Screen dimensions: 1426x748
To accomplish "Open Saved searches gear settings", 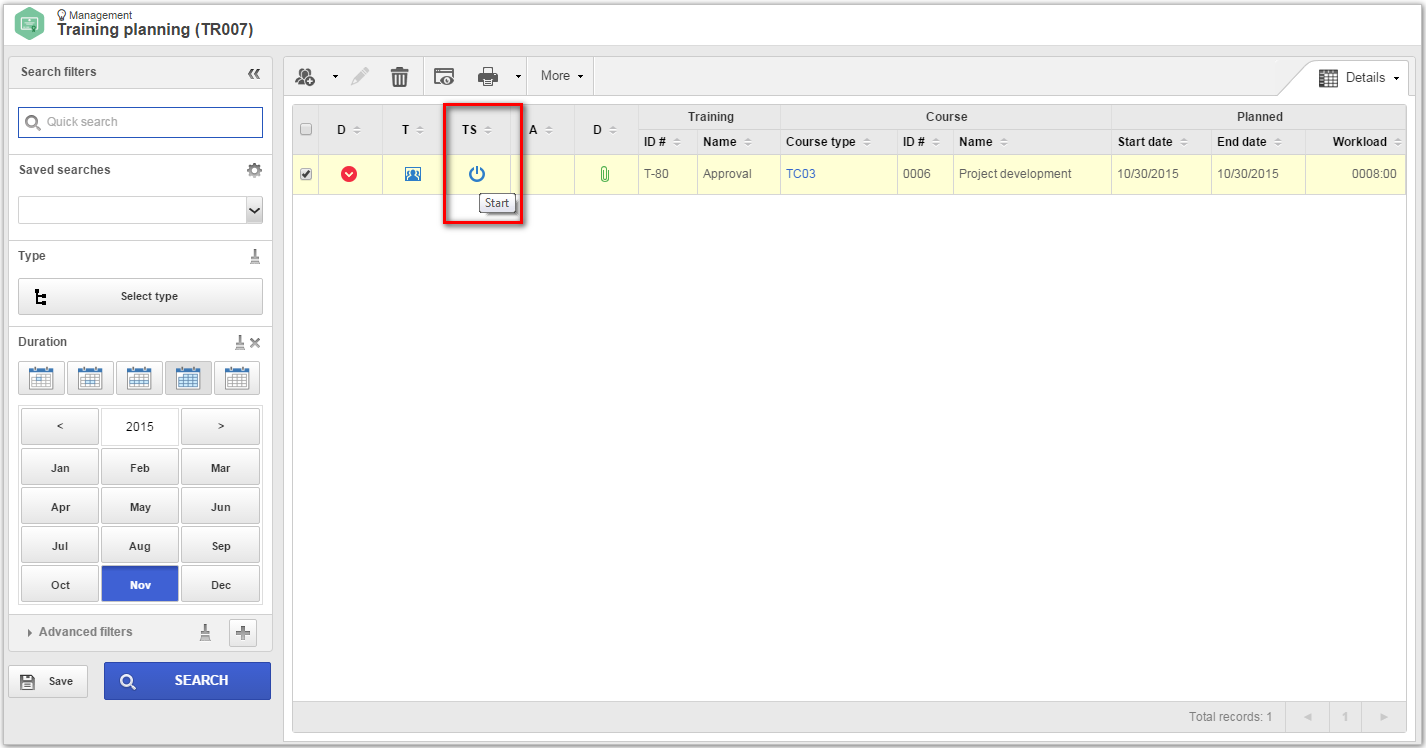I will (x=254, y=170).
